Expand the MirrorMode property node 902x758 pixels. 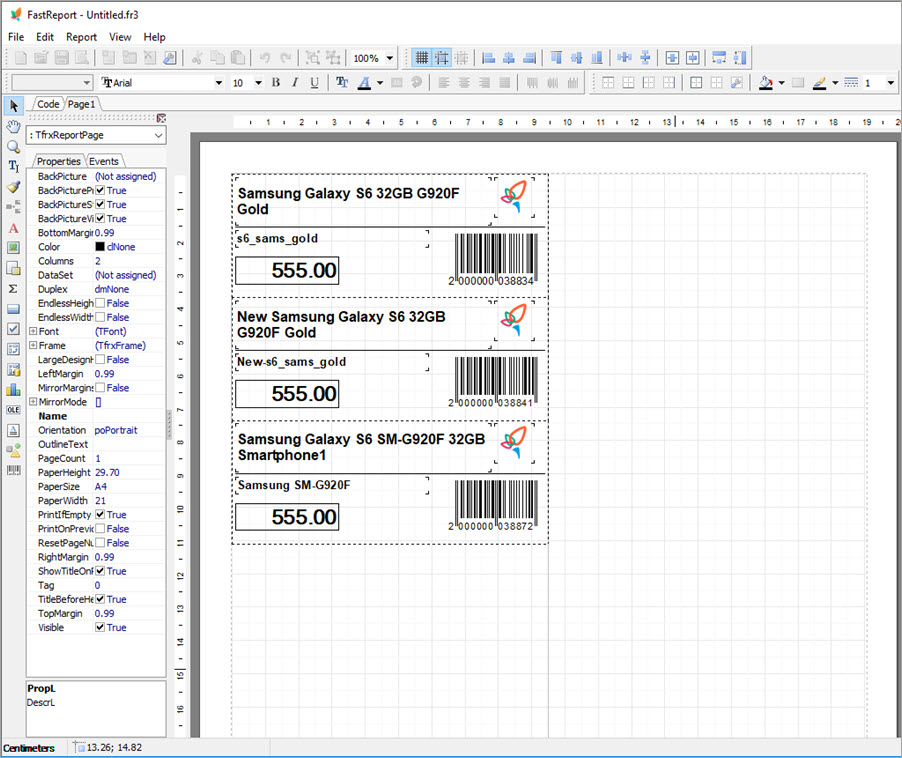[x=33, y=401]
